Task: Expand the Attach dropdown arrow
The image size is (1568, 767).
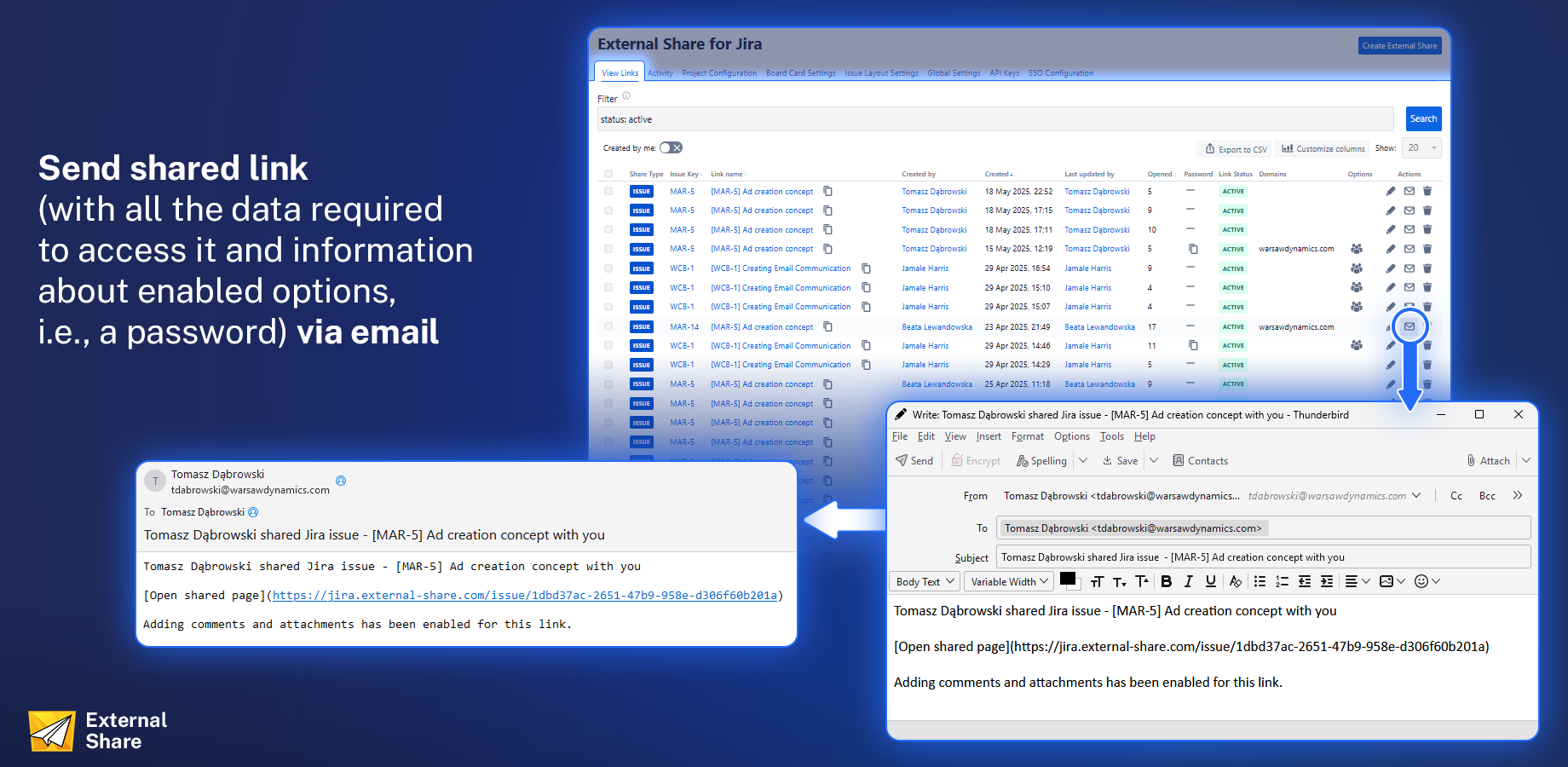Action: (x=1526, y=460)
